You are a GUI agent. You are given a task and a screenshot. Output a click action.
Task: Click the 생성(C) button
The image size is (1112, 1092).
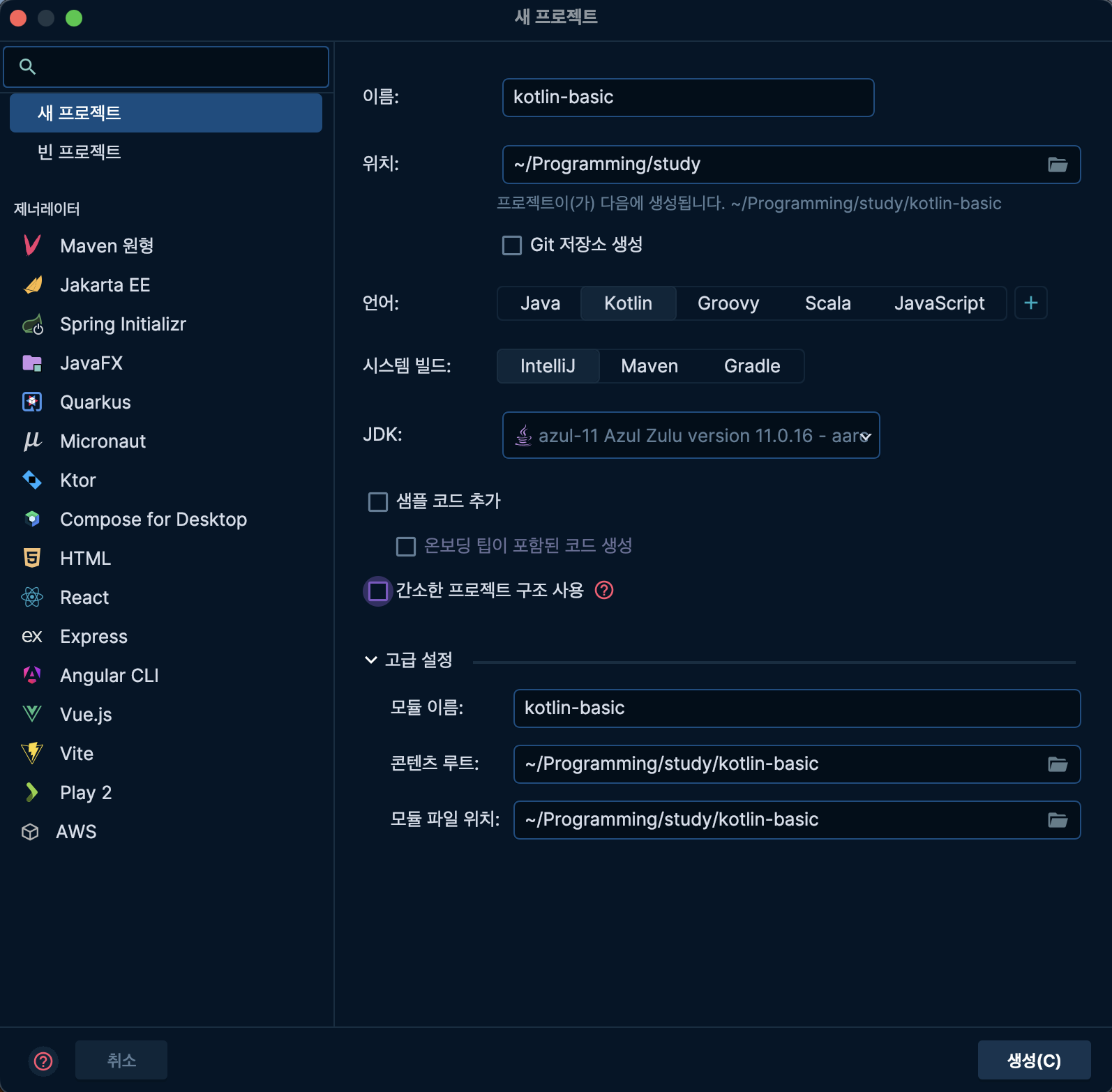point(1034,1060)
